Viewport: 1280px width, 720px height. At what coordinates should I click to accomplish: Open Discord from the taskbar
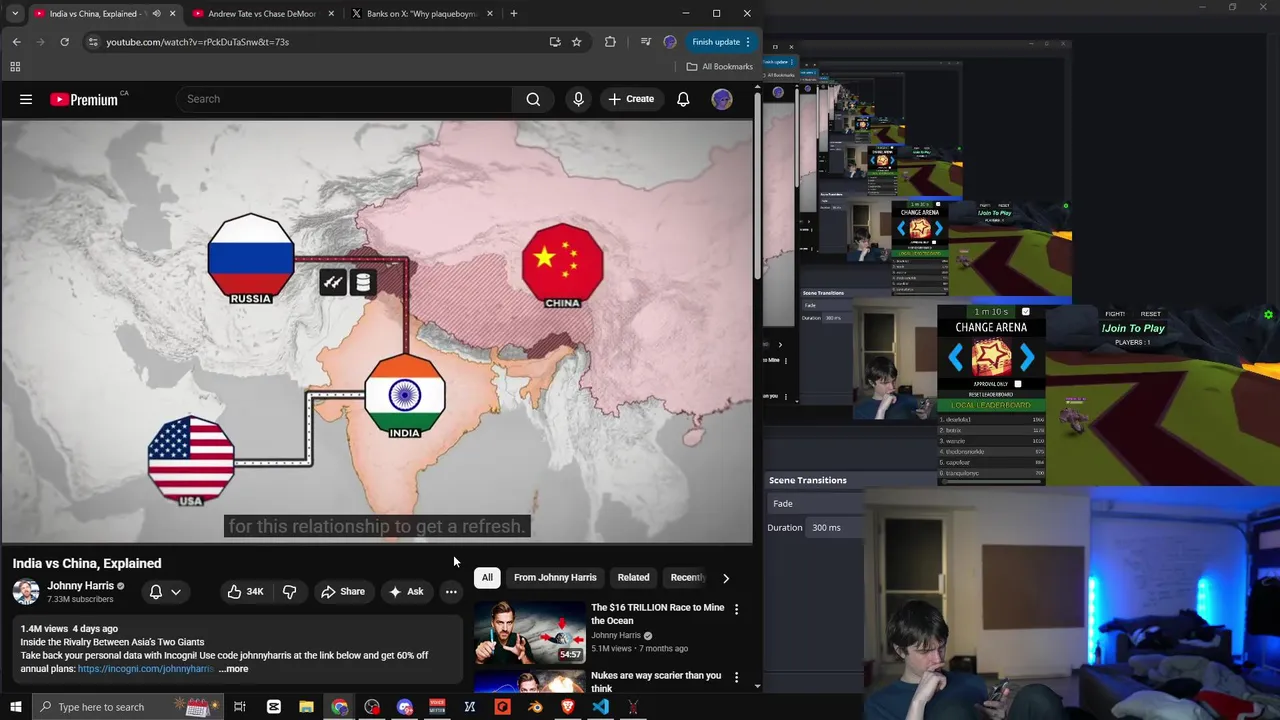[x=405, y=707]
